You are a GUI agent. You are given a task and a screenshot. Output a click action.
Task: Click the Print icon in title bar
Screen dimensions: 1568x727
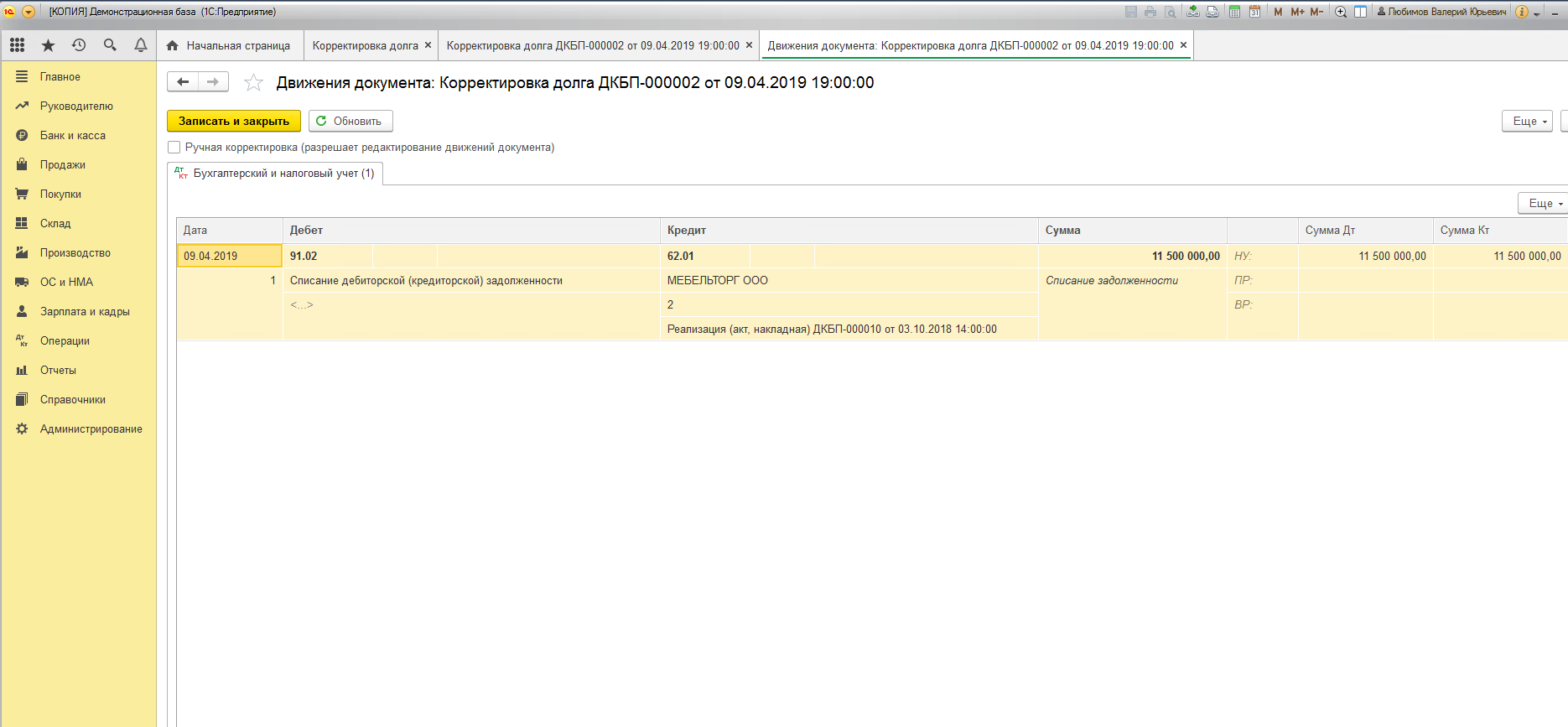click(x=1150, y=12)
